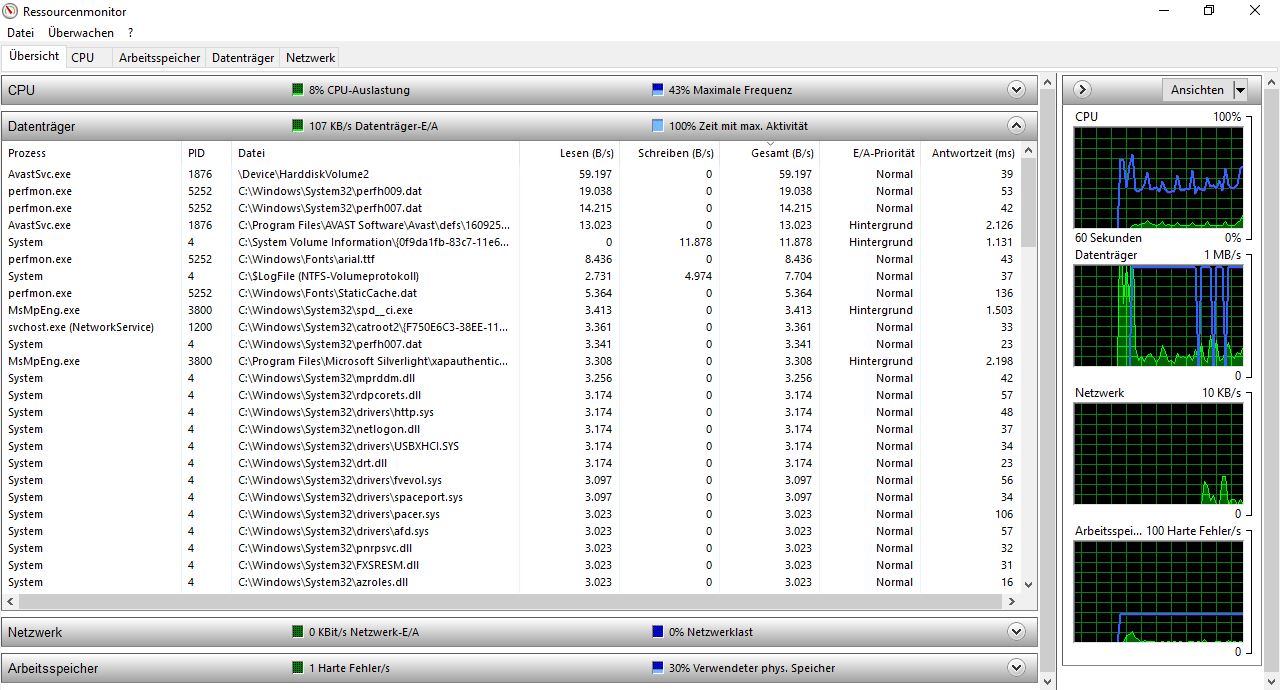Sort by Antwortzeit (ms) column header

click(x=970, y=153)
